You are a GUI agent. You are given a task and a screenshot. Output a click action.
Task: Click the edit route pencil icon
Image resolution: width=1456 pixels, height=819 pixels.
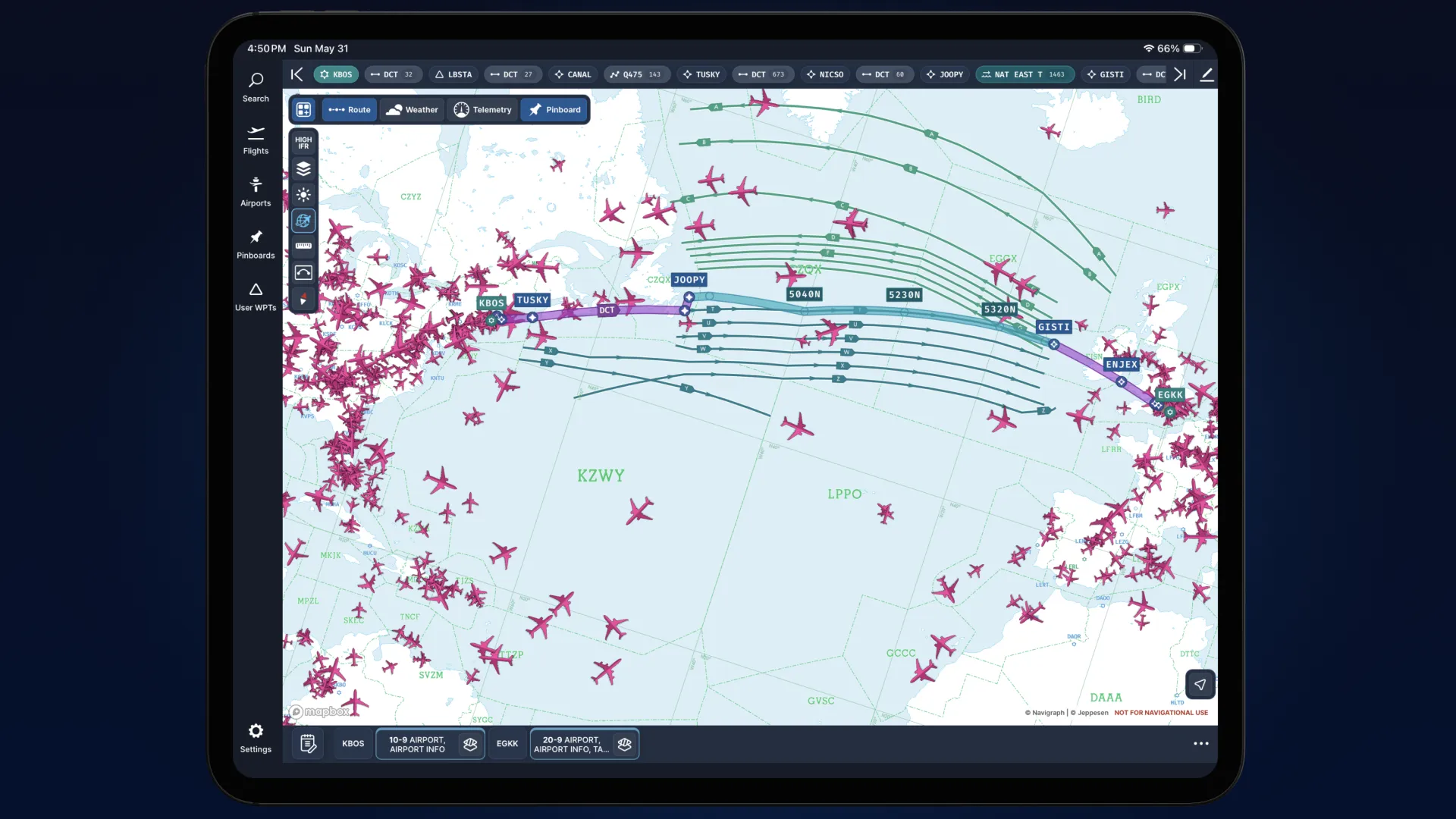click(1207, 74)
